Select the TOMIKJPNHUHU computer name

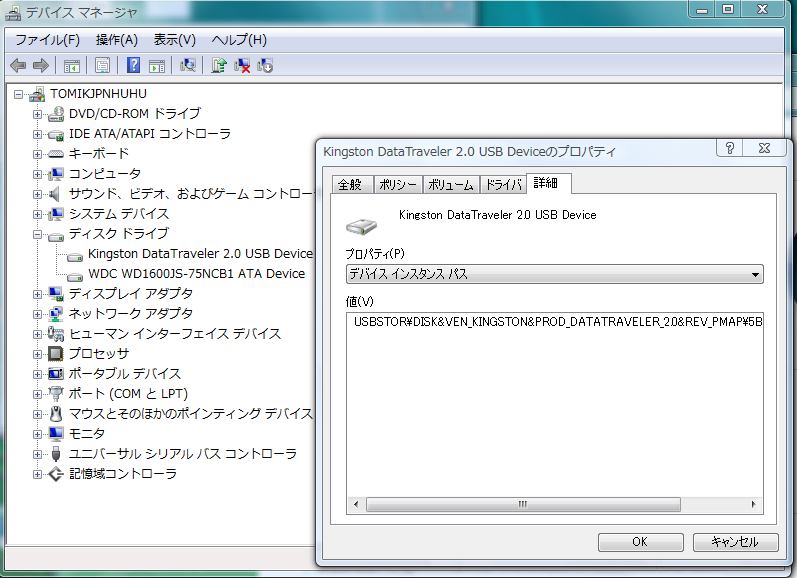[99, 94]
